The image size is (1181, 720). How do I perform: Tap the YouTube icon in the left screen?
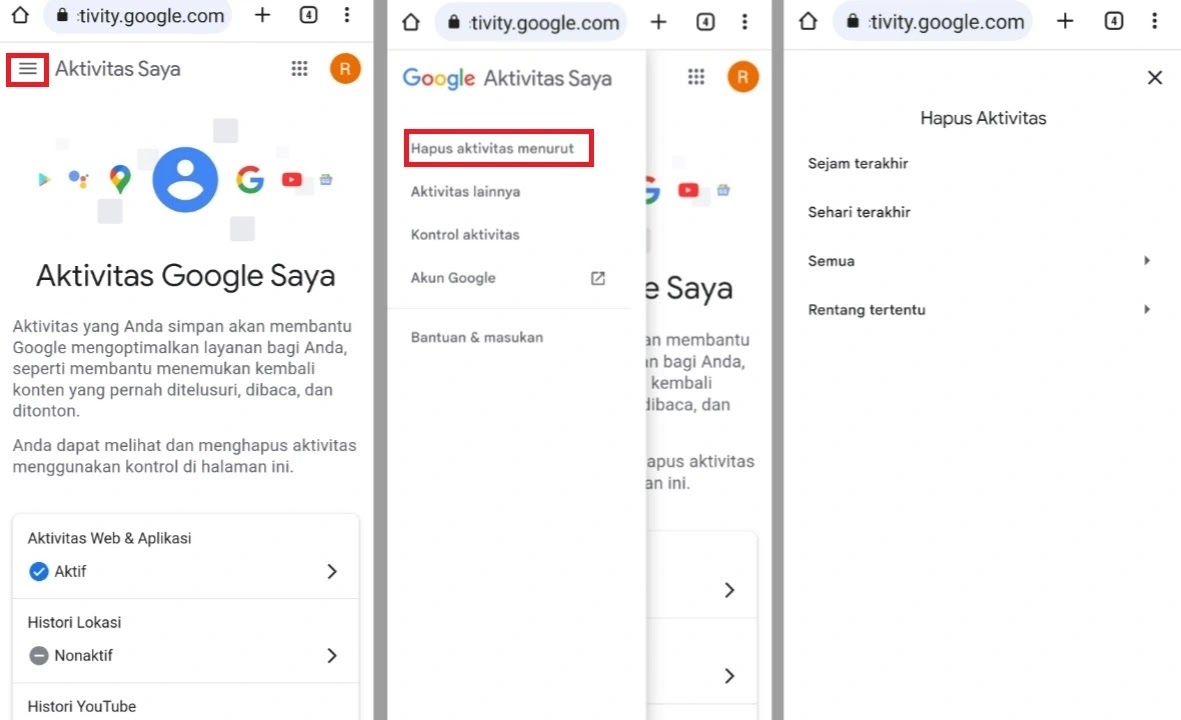coord(291,179)
